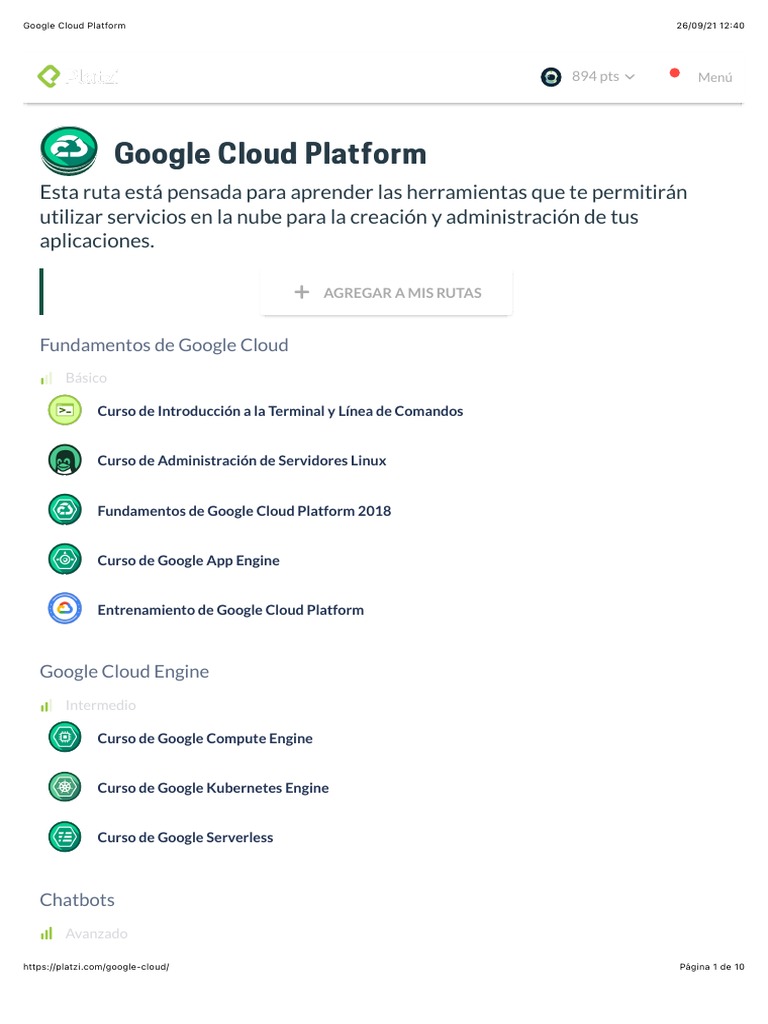Viewport: 768px width, 1024px height.
Task: Open Curso de Administración de Servidores Linux
Action: tap(242, 460)
